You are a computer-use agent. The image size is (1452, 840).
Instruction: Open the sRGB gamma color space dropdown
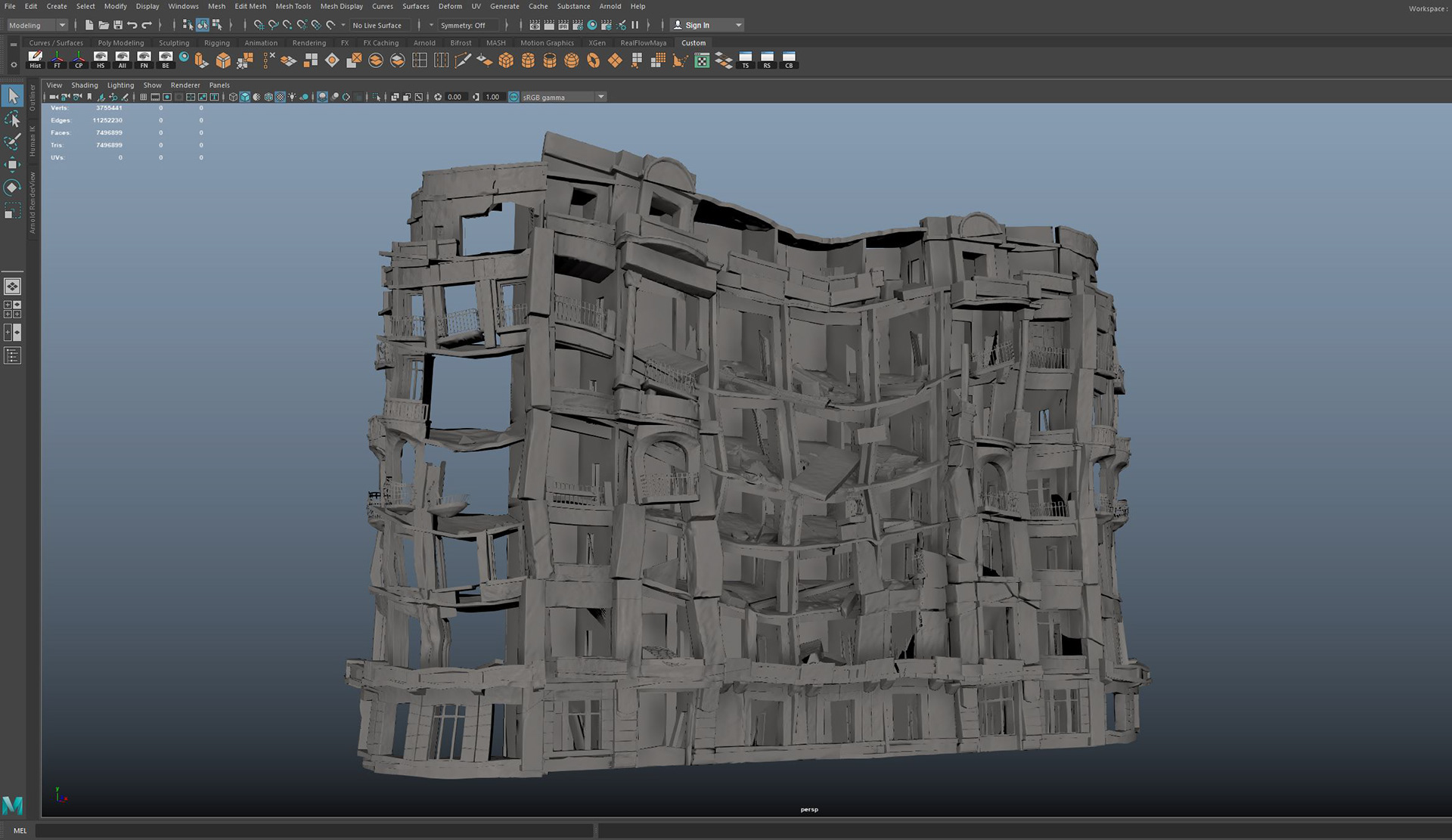[563, 97]
